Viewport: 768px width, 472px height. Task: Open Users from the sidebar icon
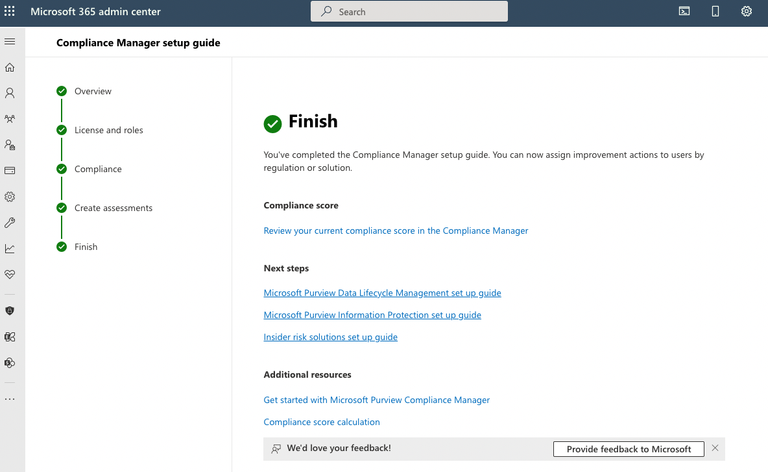click(10, 93)
